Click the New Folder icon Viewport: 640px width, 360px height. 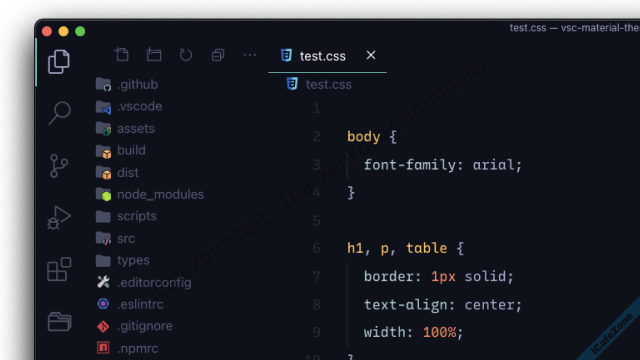[154, 55]
